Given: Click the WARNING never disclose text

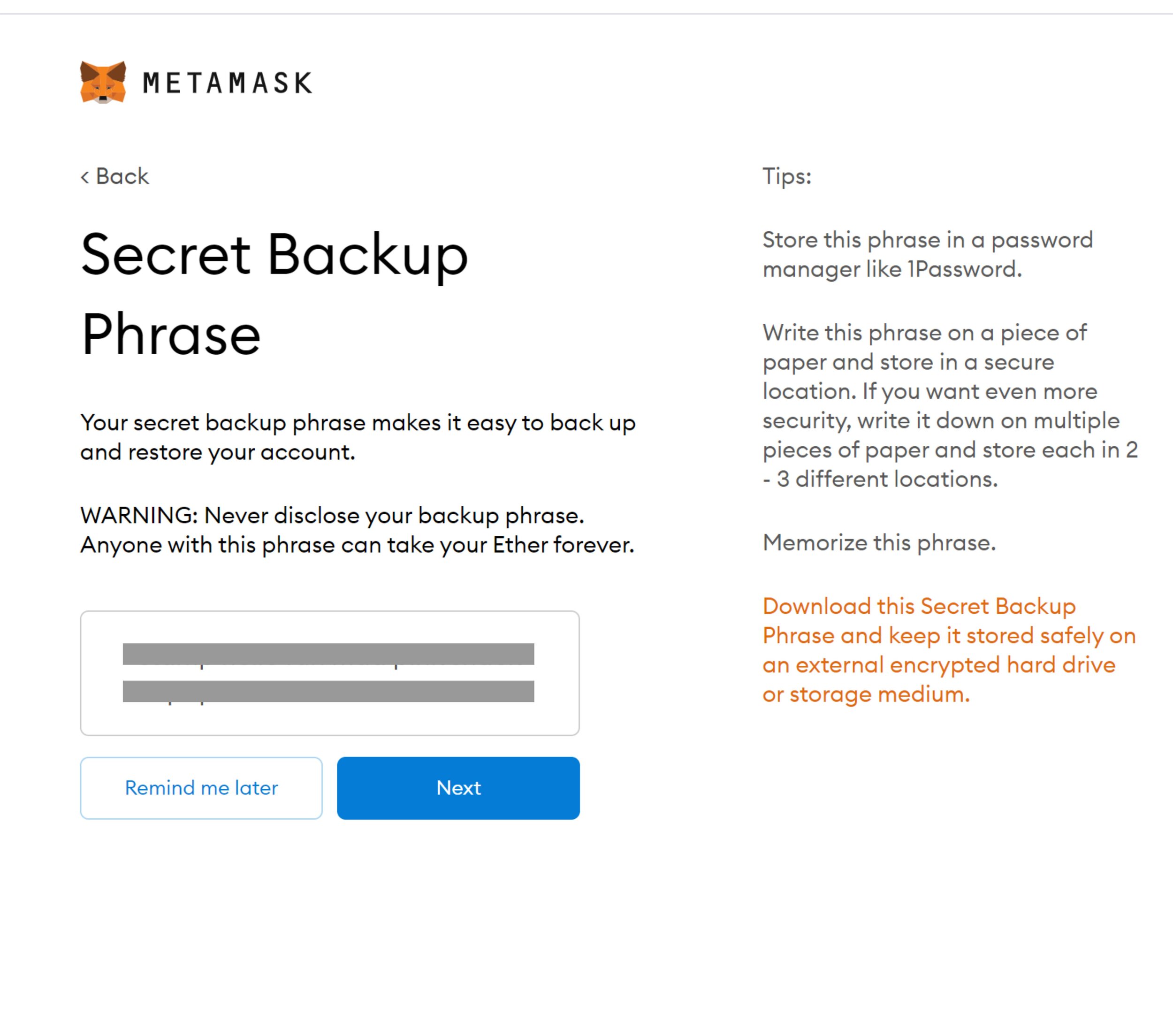Looking at the screenshot, I should [332, 515].
